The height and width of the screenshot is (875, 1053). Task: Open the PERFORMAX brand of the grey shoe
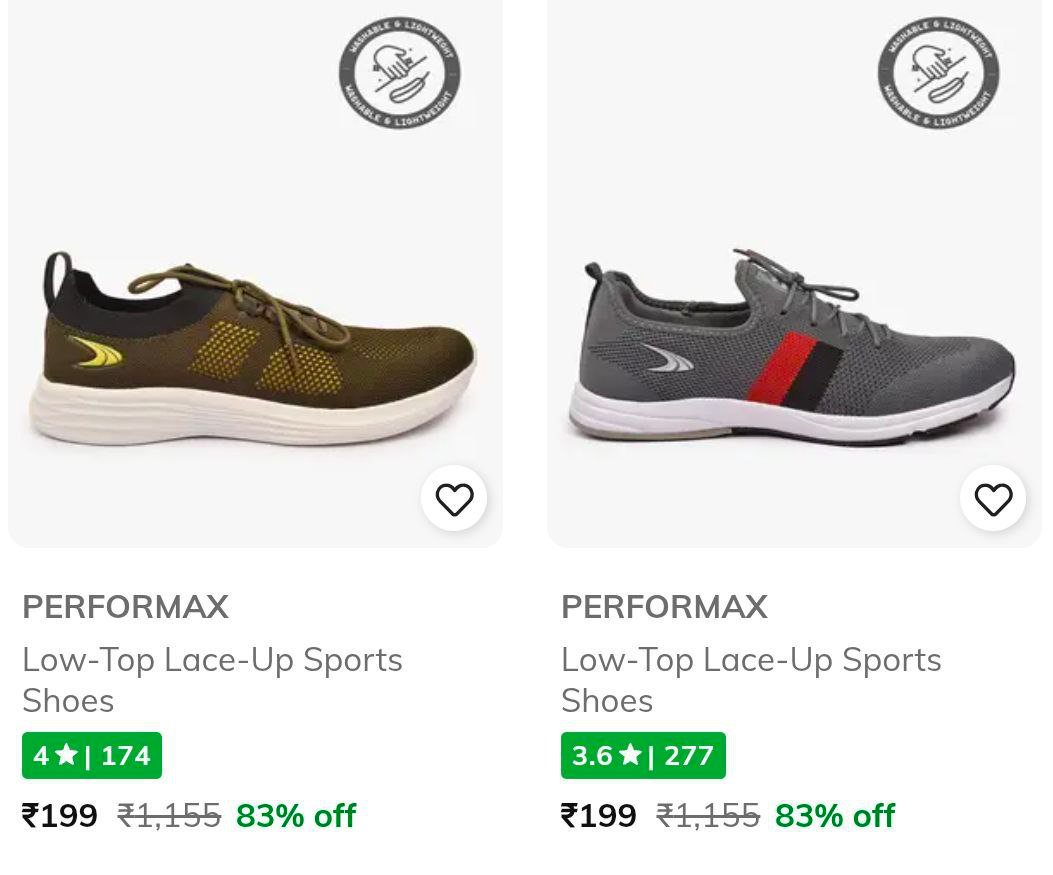[x=664, y=607]
